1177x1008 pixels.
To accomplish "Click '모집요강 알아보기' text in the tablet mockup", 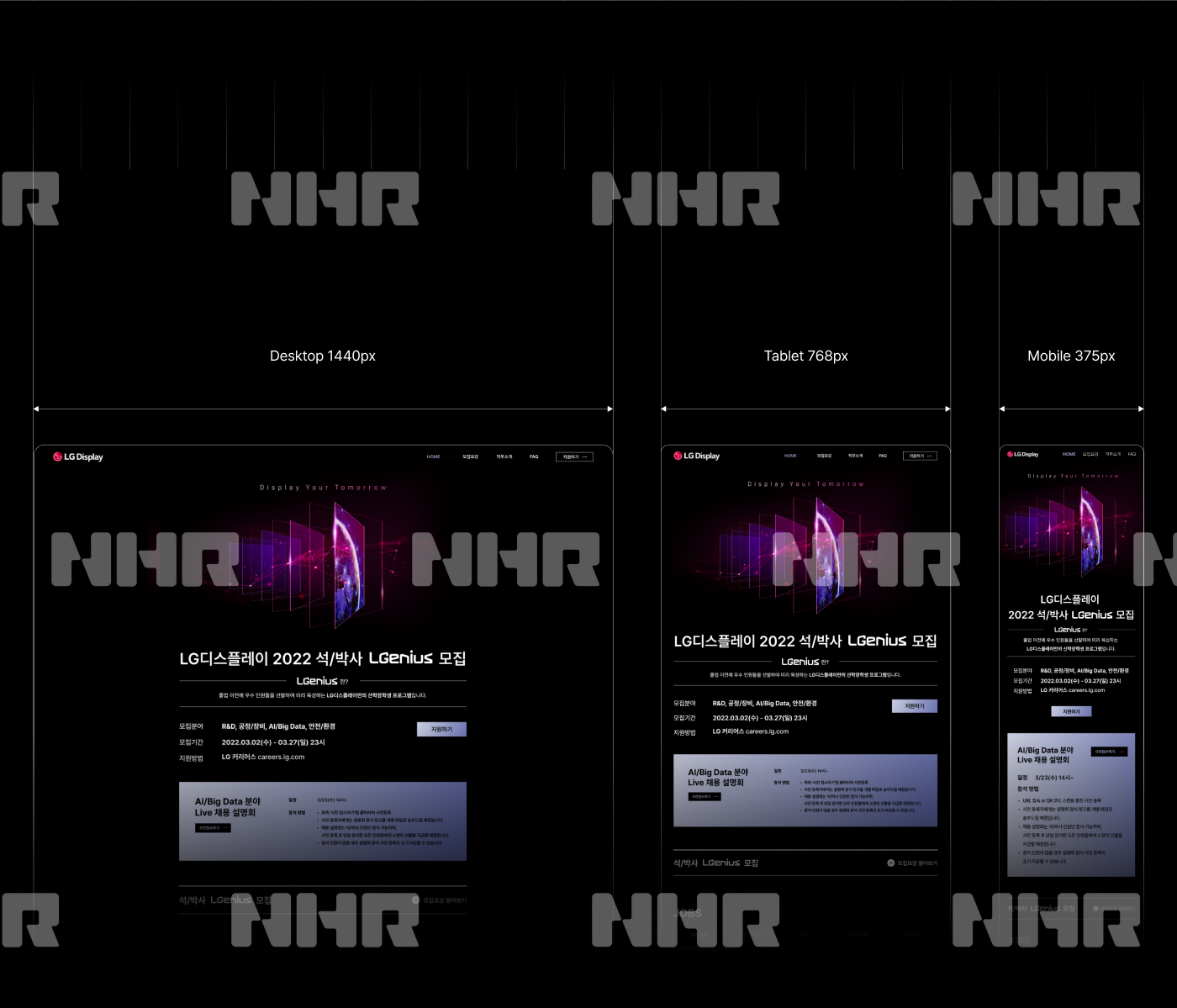I will coord(917,863).
